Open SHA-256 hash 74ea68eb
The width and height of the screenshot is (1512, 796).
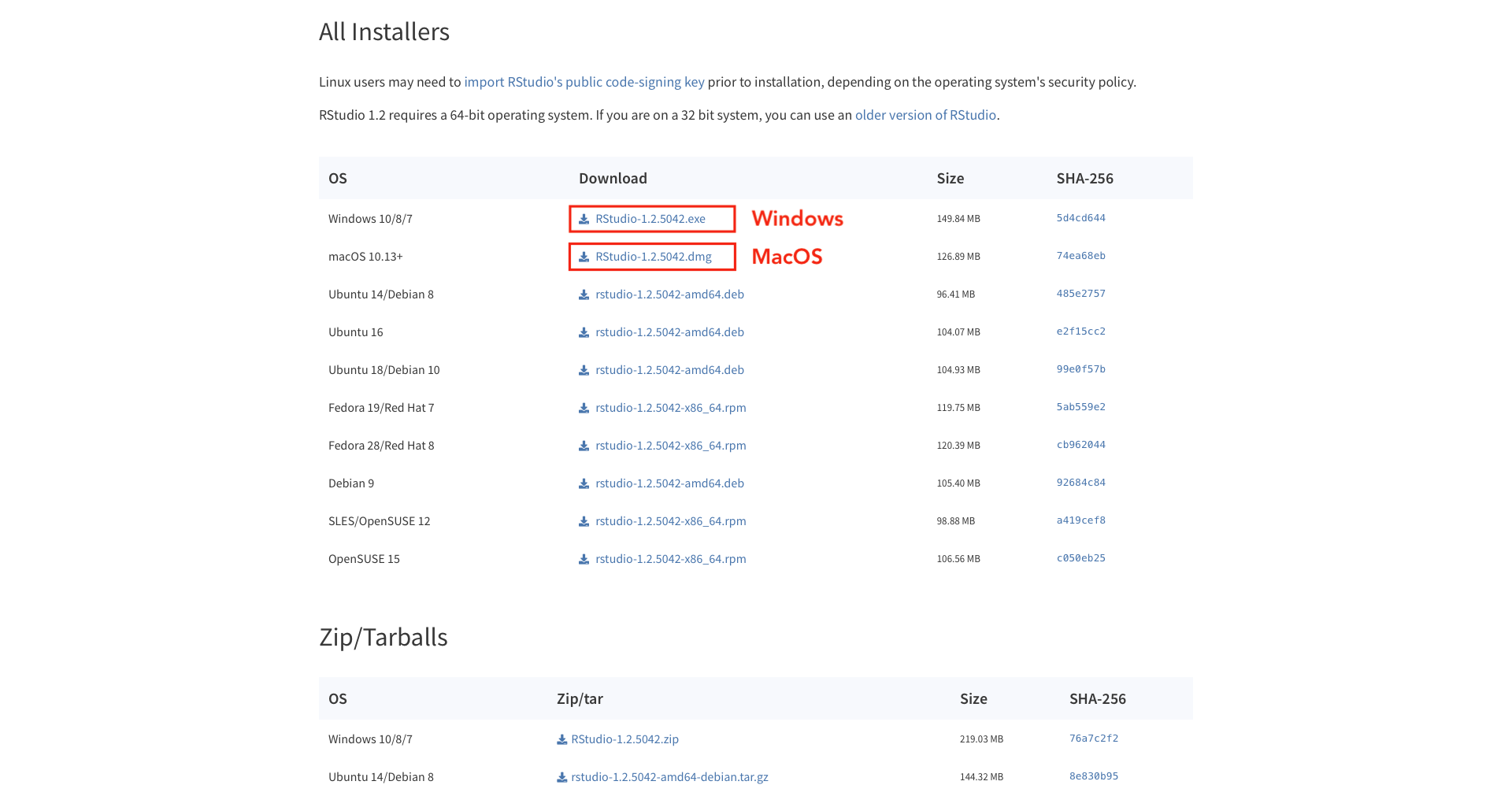coord(1080,256)
